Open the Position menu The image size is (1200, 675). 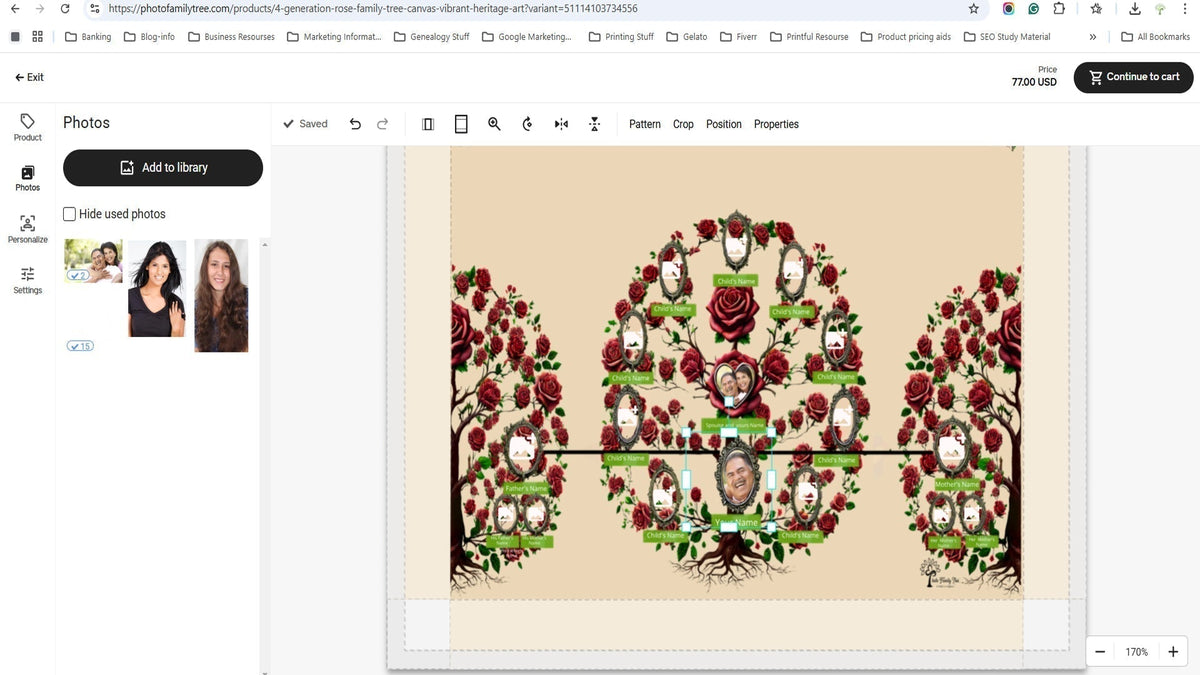(x=724, y=124)
